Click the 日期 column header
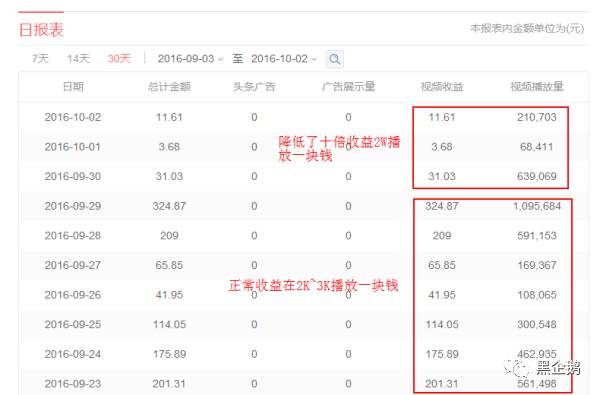This screenshot has width=600, height=395. tap(73, 87)
